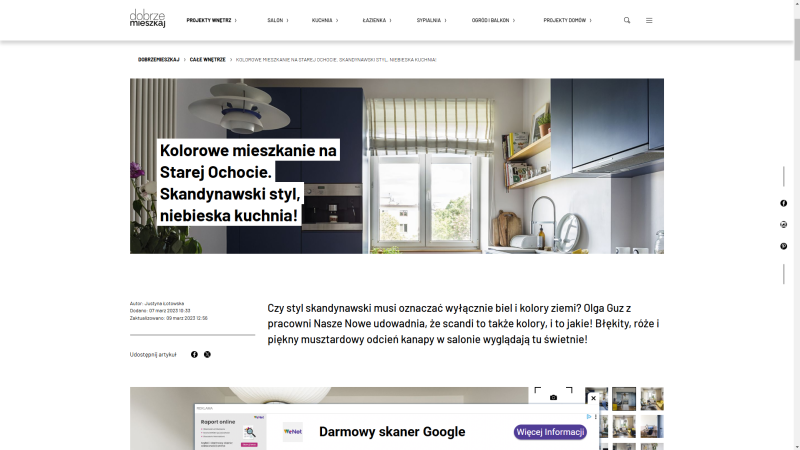Open gallery camera icon above thumbnails
Screen dimensions: 800x450
coord(553,397)
